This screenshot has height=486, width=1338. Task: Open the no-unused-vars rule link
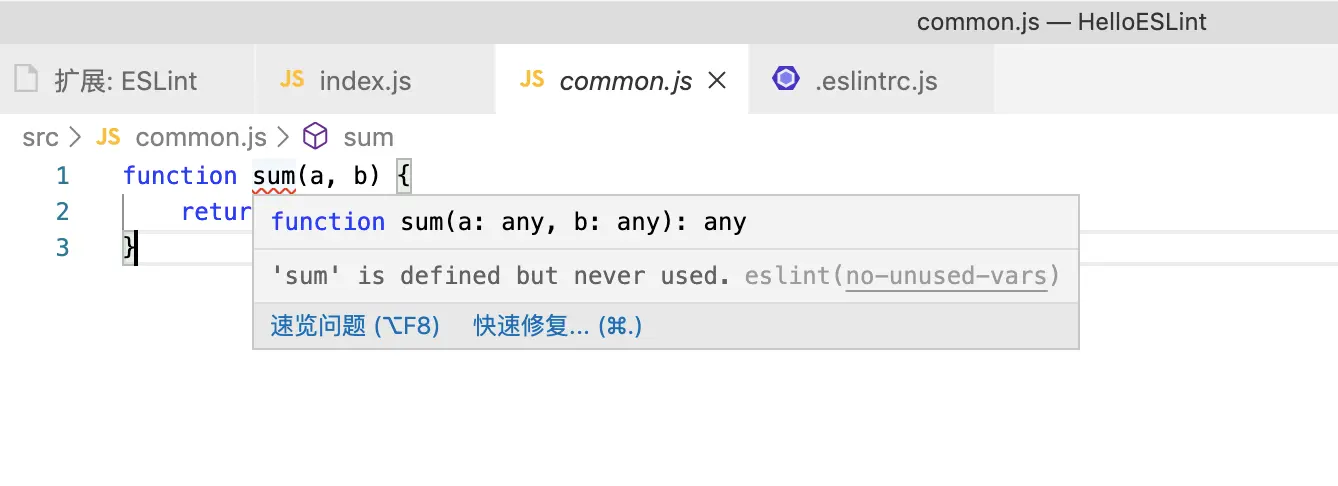[x=947, y=275]
